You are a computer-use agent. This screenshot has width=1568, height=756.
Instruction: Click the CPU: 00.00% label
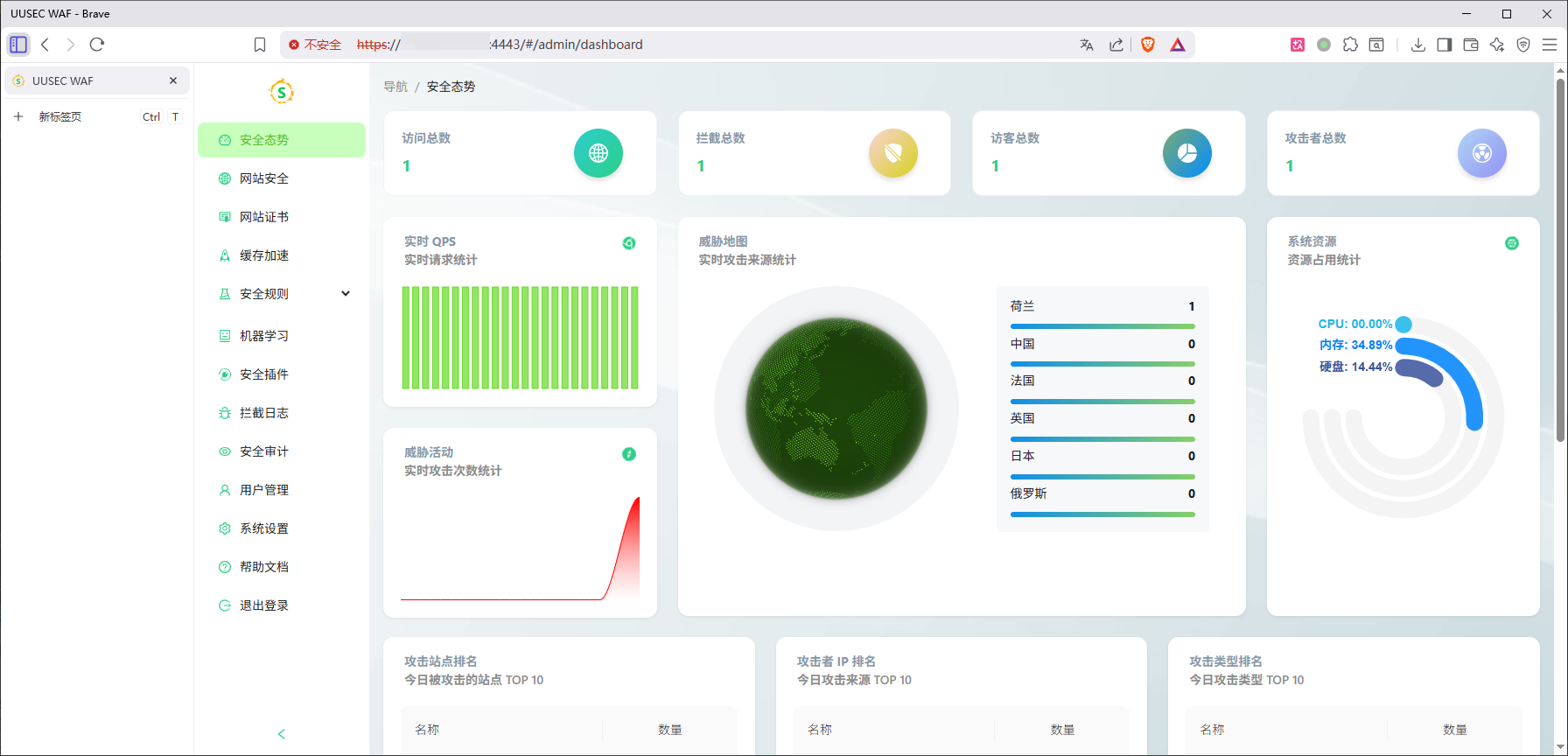click(x=1355, y=324)
